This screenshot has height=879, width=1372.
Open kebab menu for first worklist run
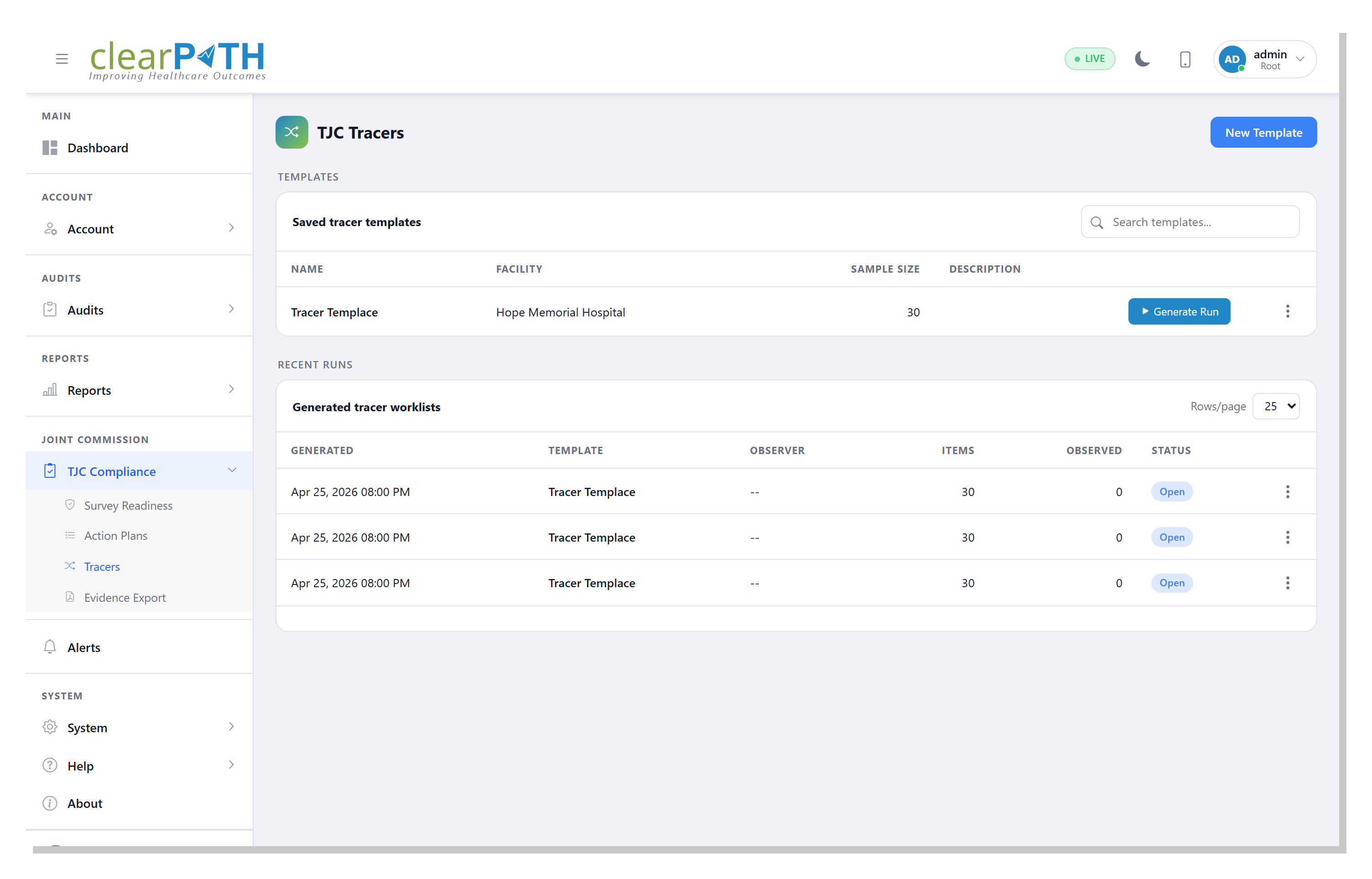(x=1287, y=492)
